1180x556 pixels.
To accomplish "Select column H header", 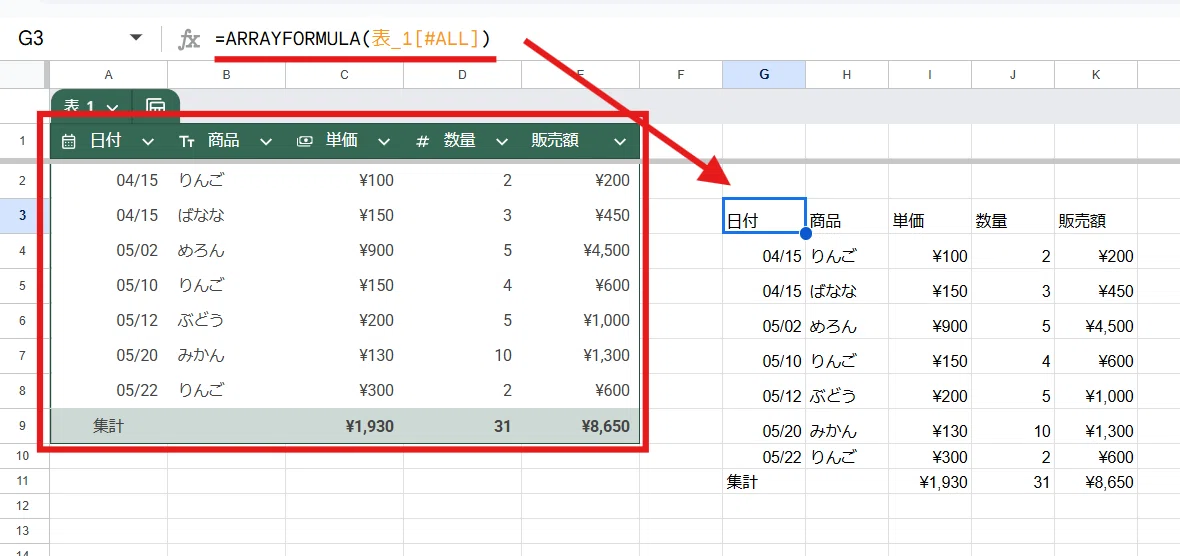I will (x=847, y=74).
